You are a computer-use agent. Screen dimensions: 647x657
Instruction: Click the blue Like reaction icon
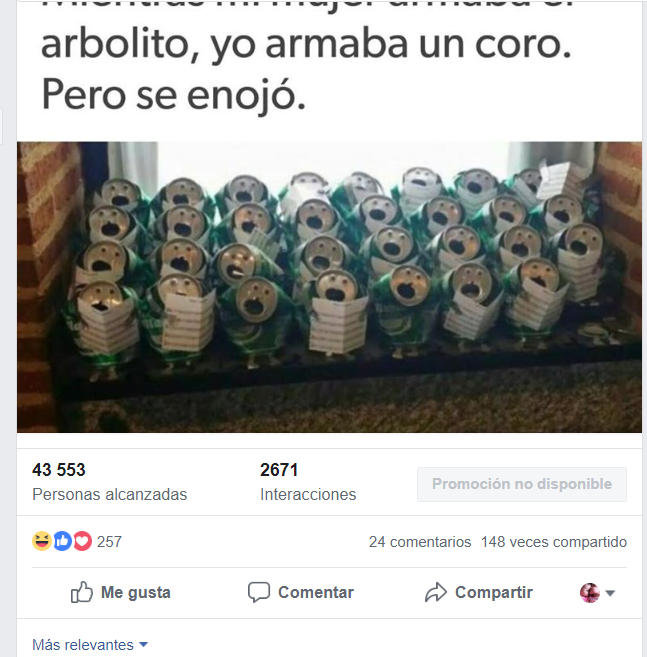(62, 541)
